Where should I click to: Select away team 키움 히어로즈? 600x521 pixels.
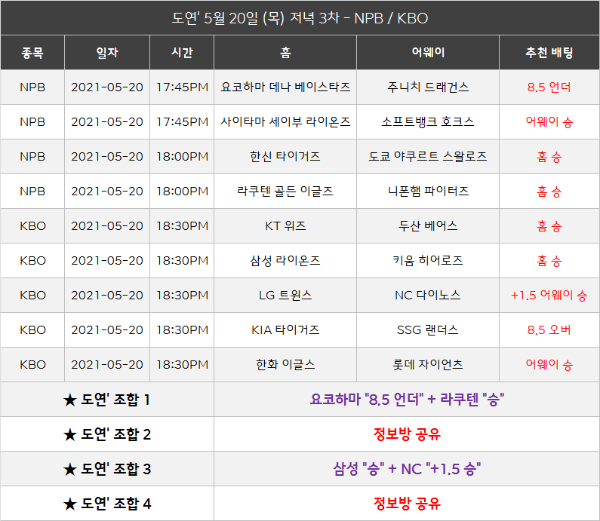(x=428, y=261)
